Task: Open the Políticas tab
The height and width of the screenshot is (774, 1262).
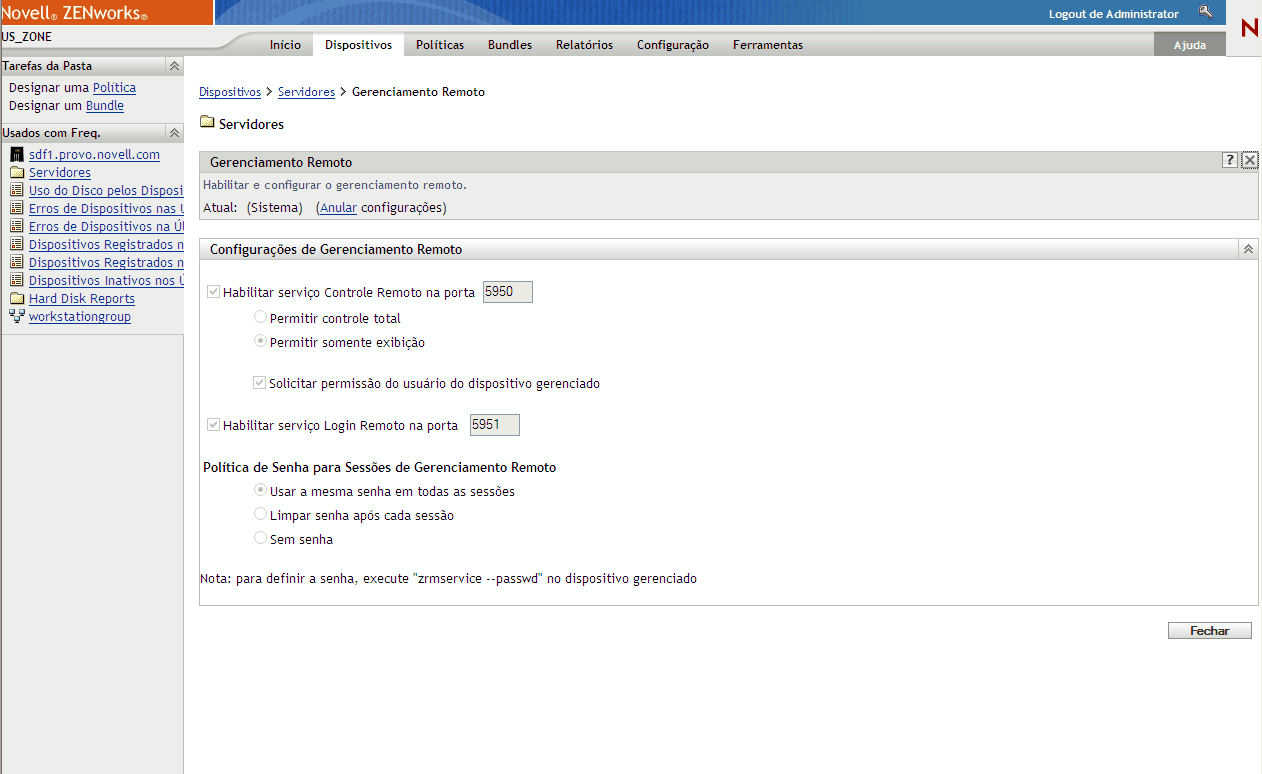Action: click(x=440, y=45)
